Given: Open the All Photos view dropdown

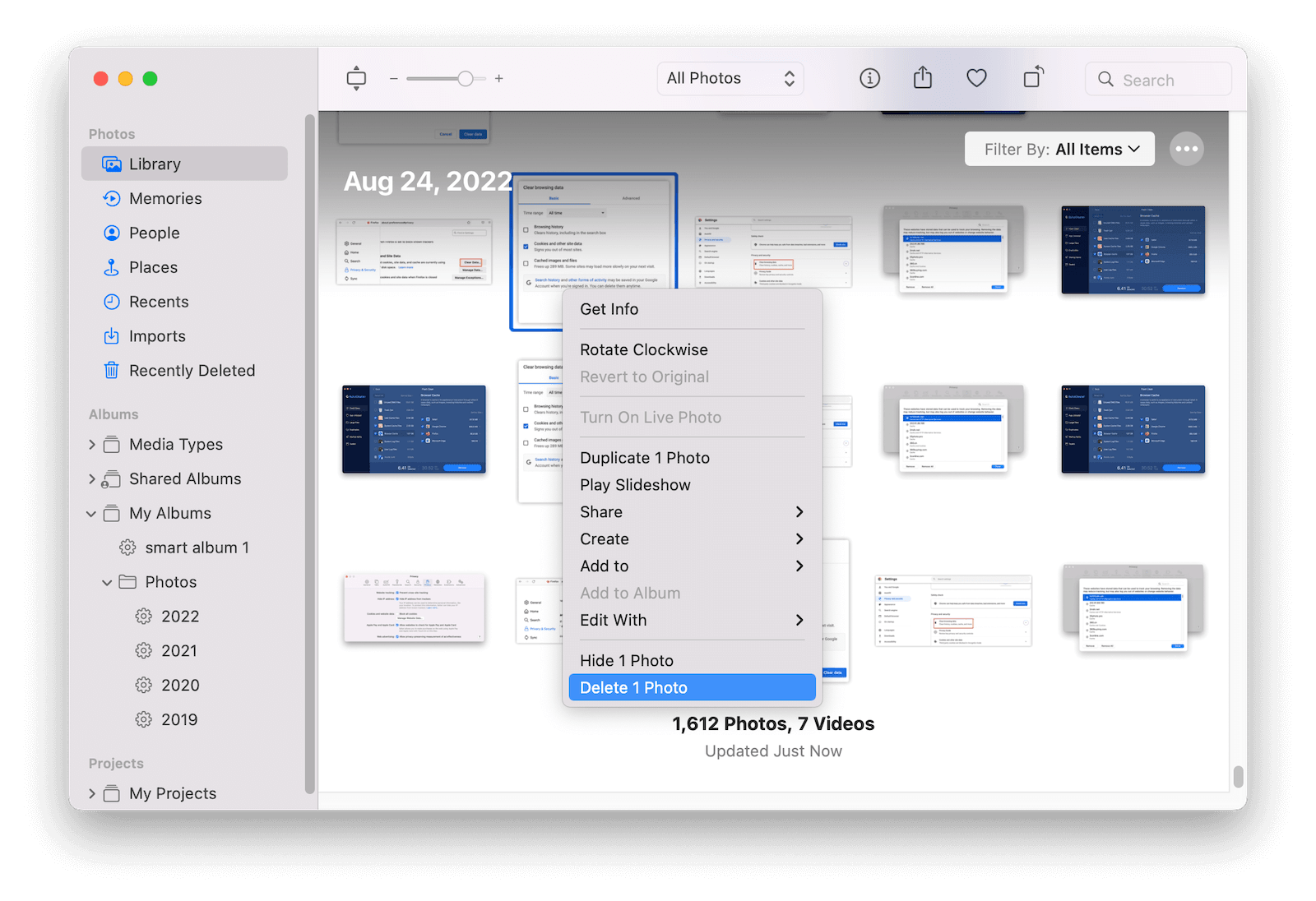Looking at the screenshot, I should coord(730,78).
